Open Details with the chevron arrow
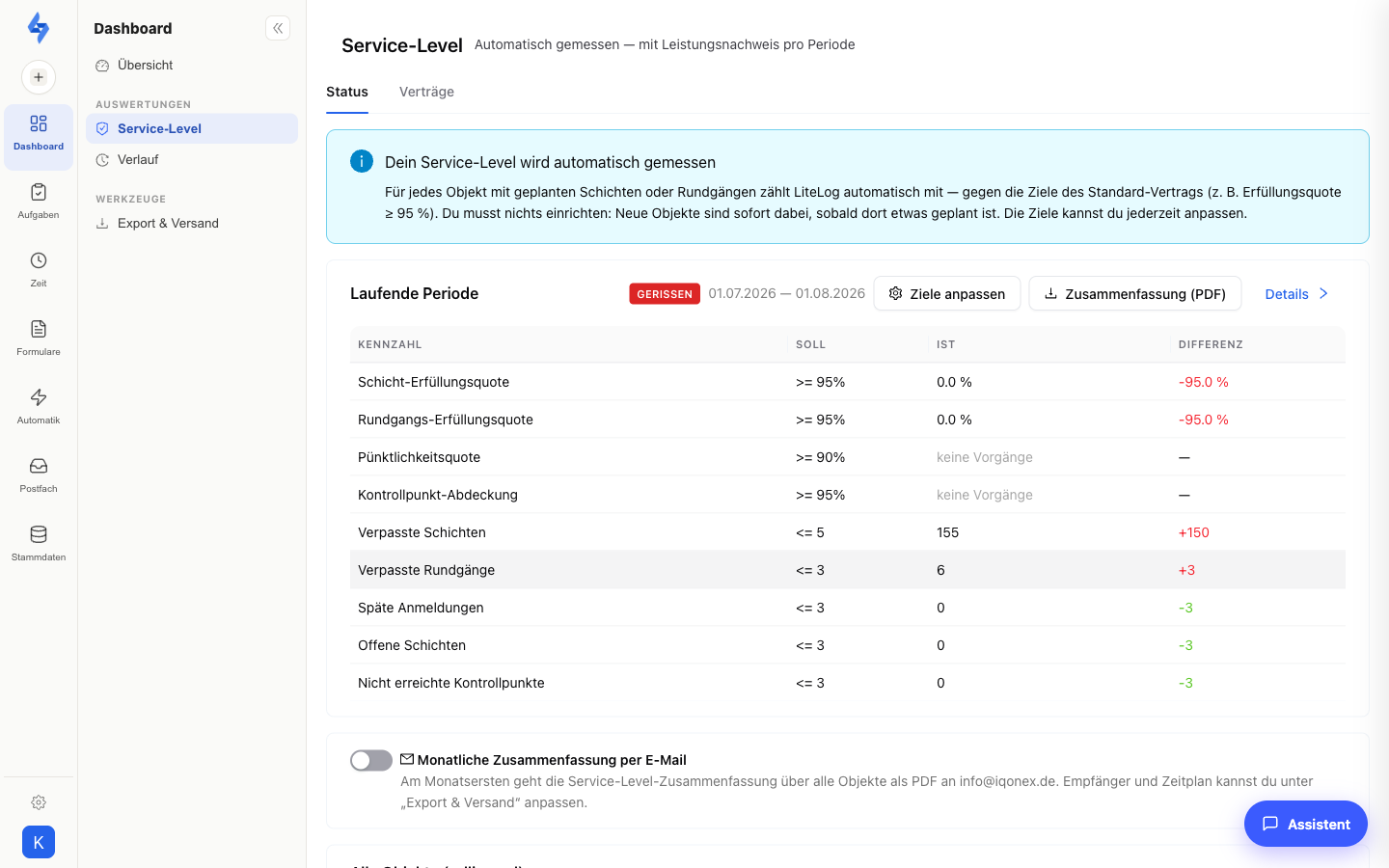 coord(1297,294)
